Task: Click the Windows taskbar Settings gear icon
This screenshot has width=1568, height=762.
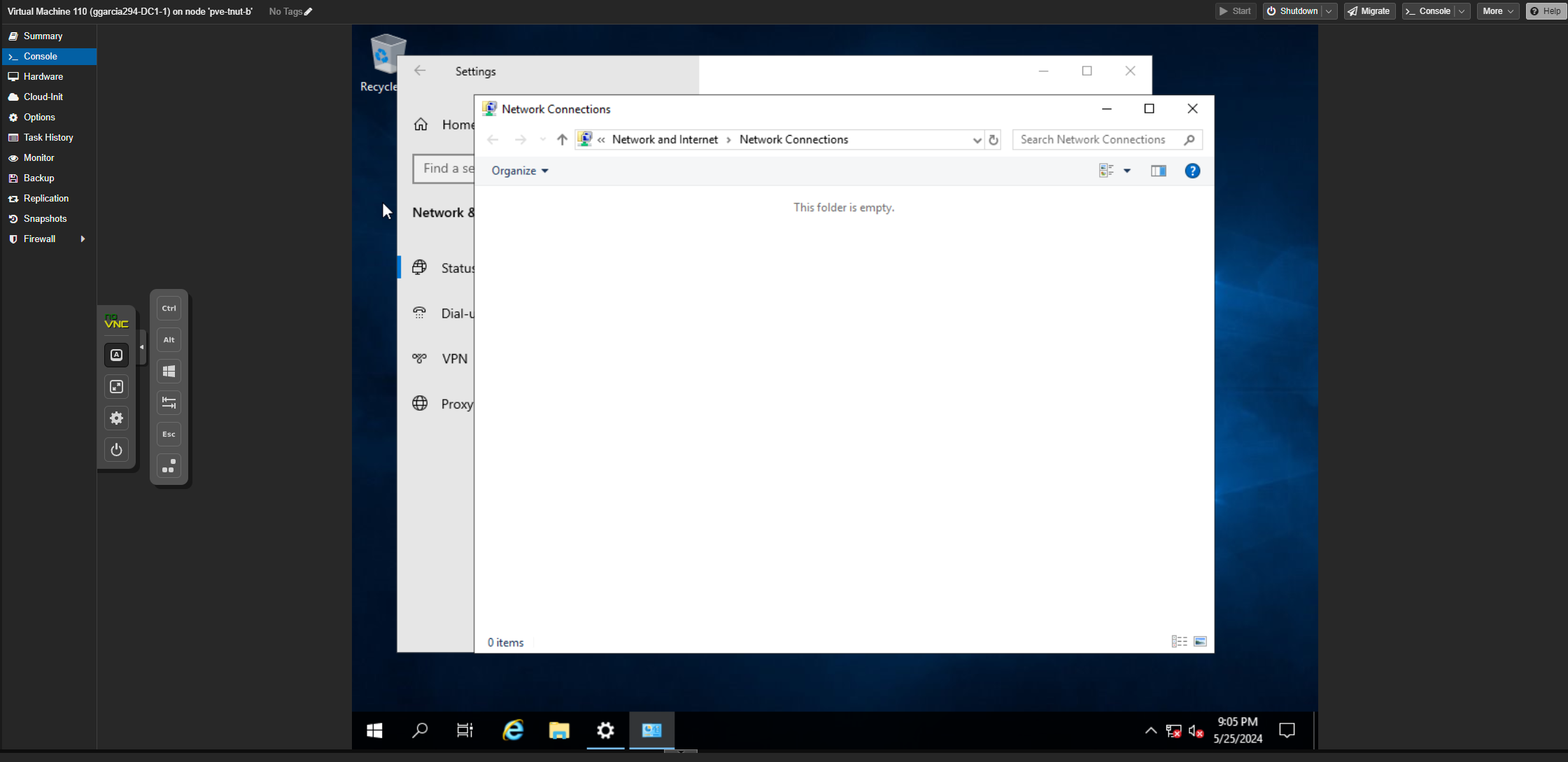Action: tap(605, 730)
